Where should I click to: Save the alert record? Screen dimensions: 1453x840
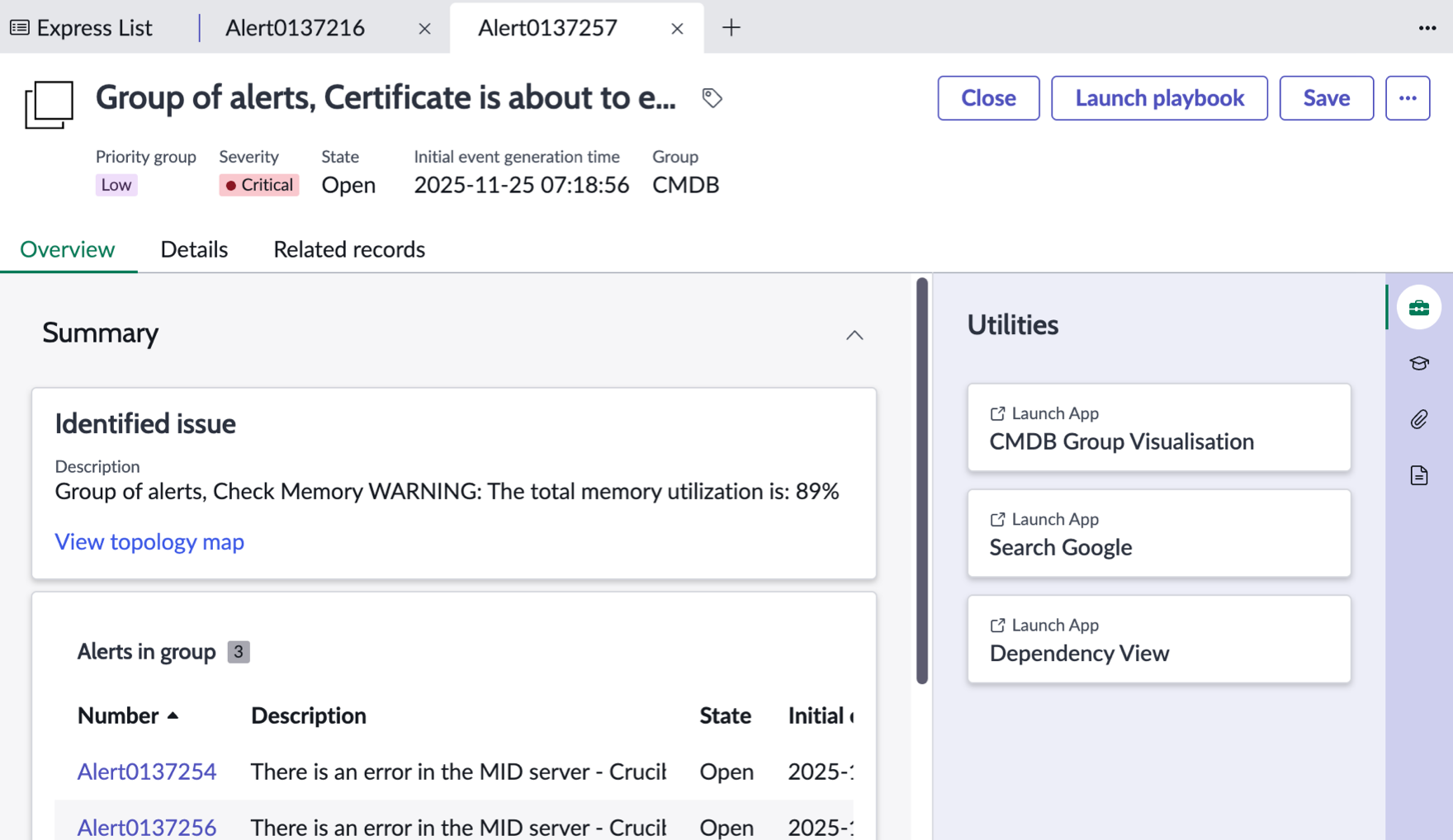click(x=1326, y=98)
